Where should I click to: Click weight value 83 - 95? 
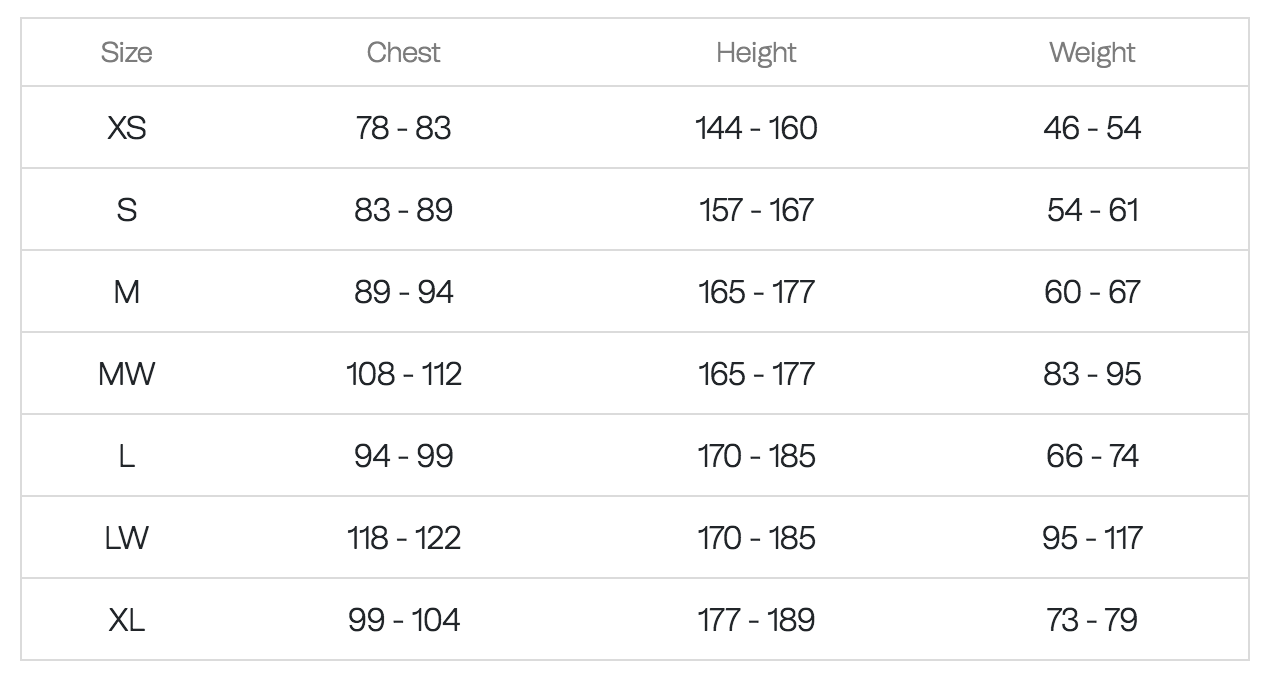click(1092, 374)
